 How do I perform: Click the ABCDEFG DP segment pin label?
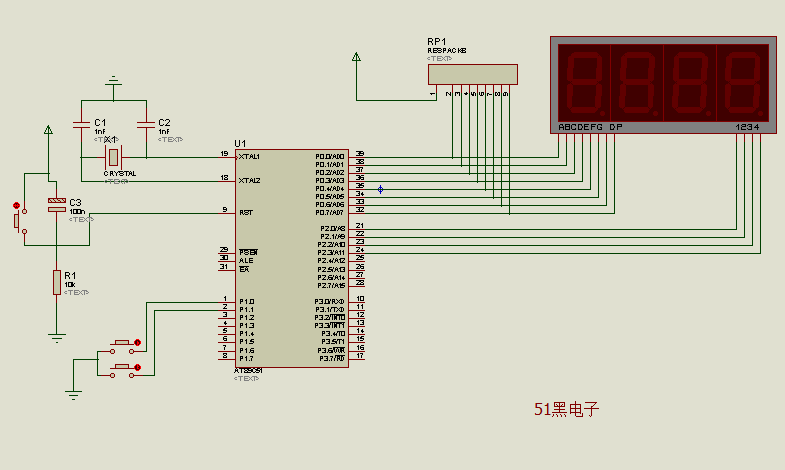(x=590, y=127)
